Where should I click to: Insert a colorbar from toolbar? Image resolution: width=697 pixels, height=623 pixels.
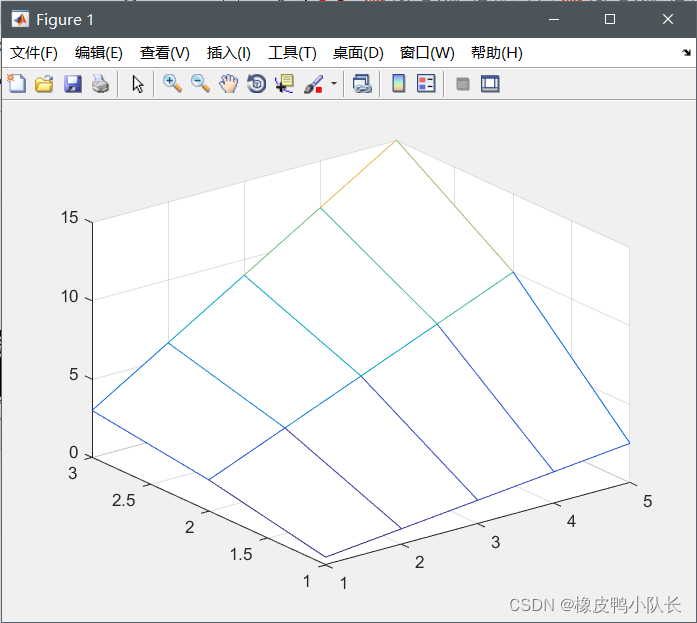coord(399,84)
